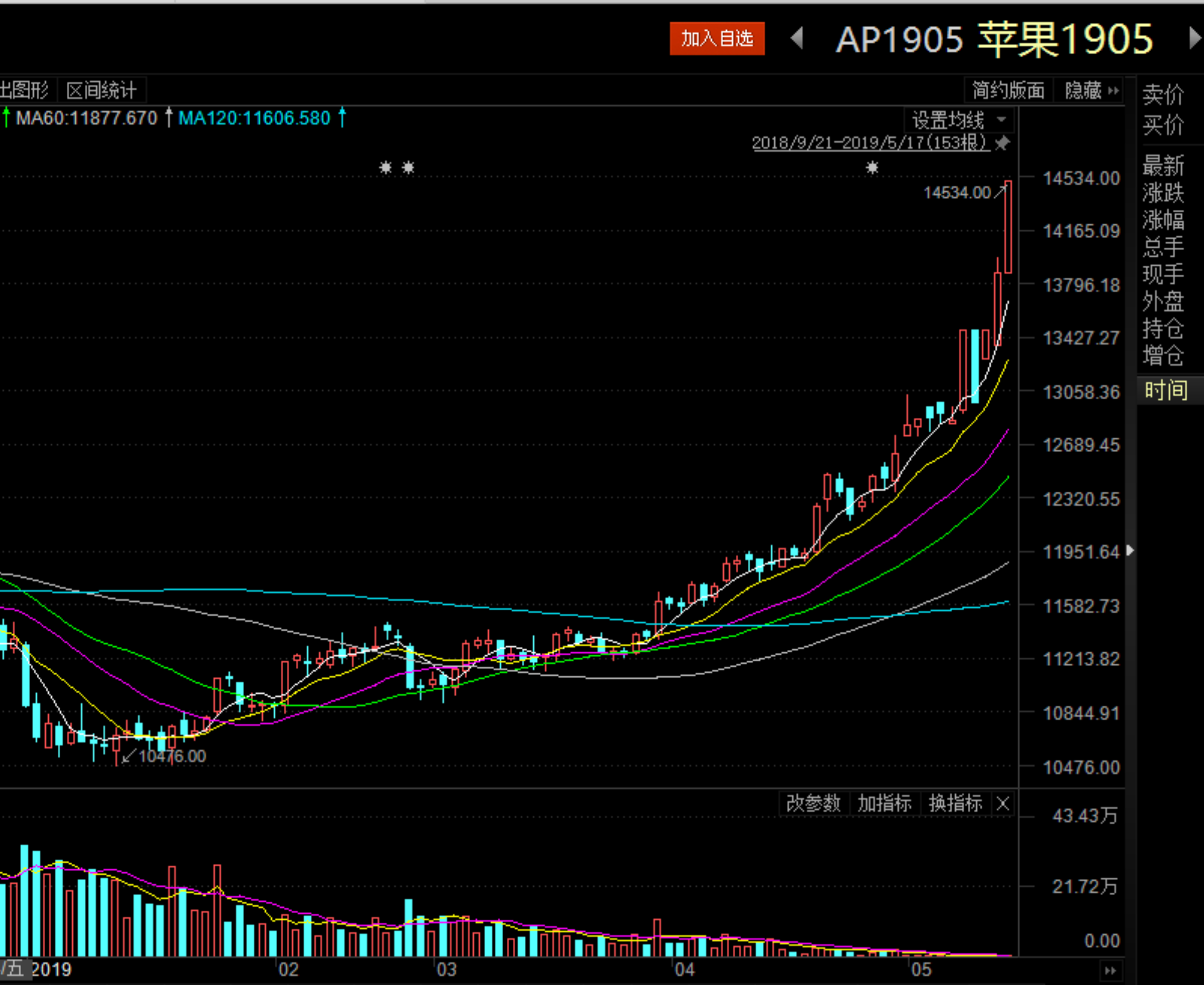Click the first star marker above February
Image resolution: width=1204 pixels, height=985 pixels.
[386, 167]
